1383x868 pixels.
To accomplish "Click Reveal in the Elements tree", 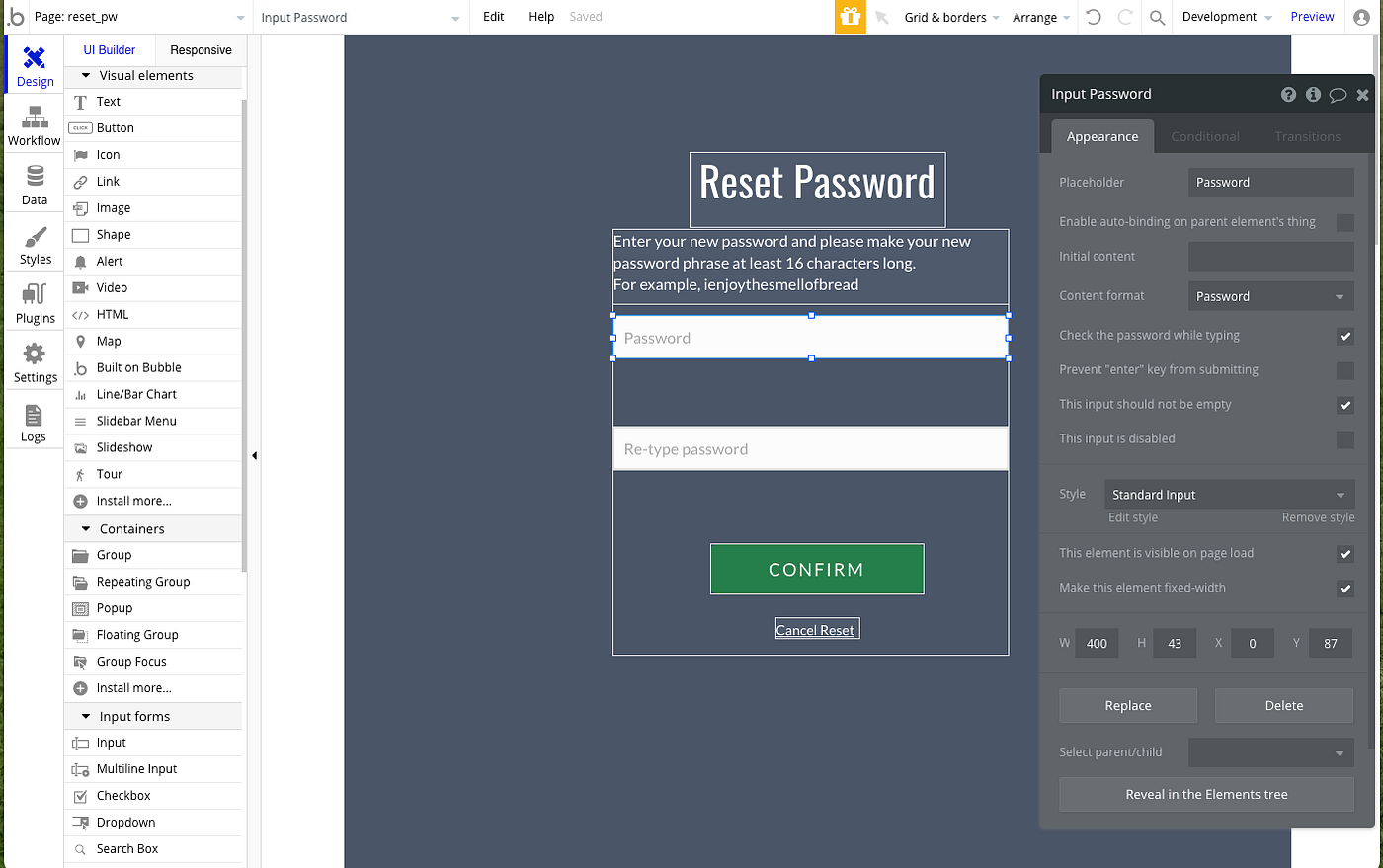I will [1206, 795].
